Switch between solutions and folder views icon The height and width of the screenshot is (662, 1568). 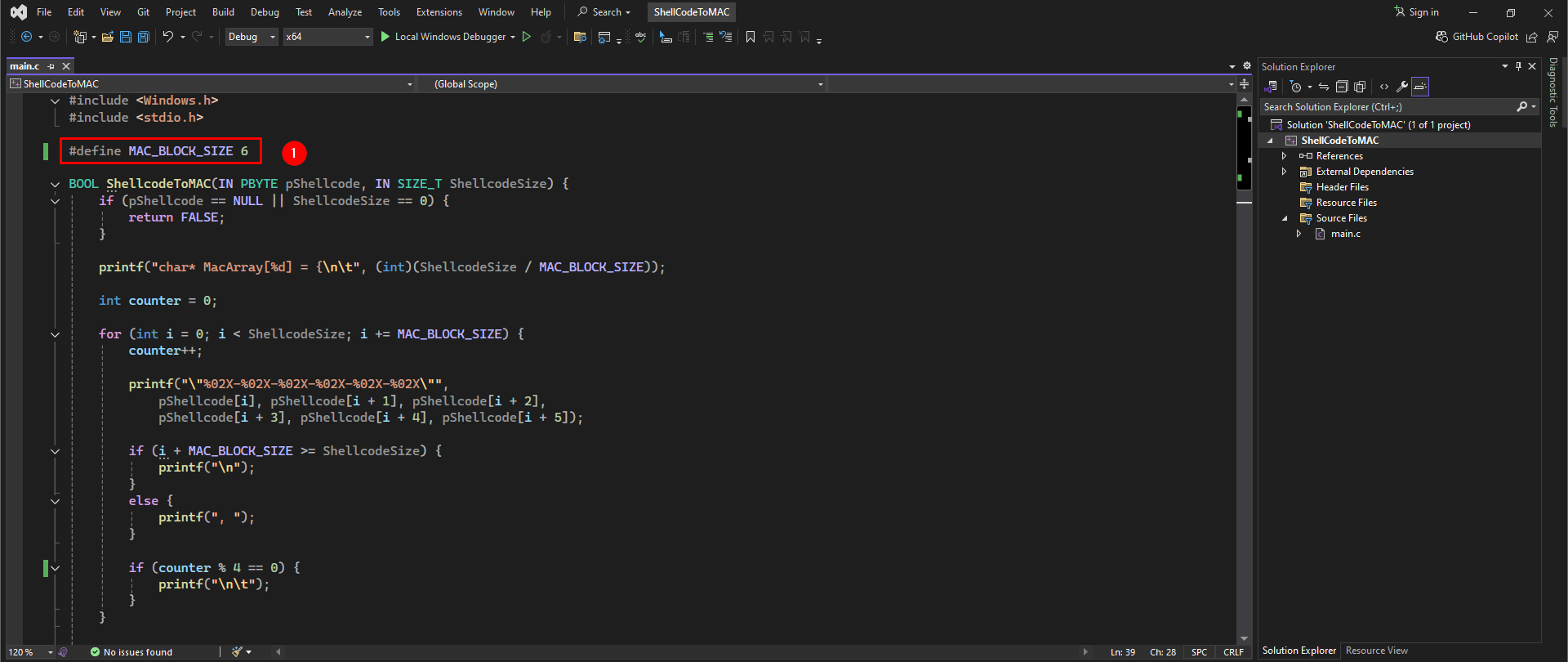coord(1271,87)
